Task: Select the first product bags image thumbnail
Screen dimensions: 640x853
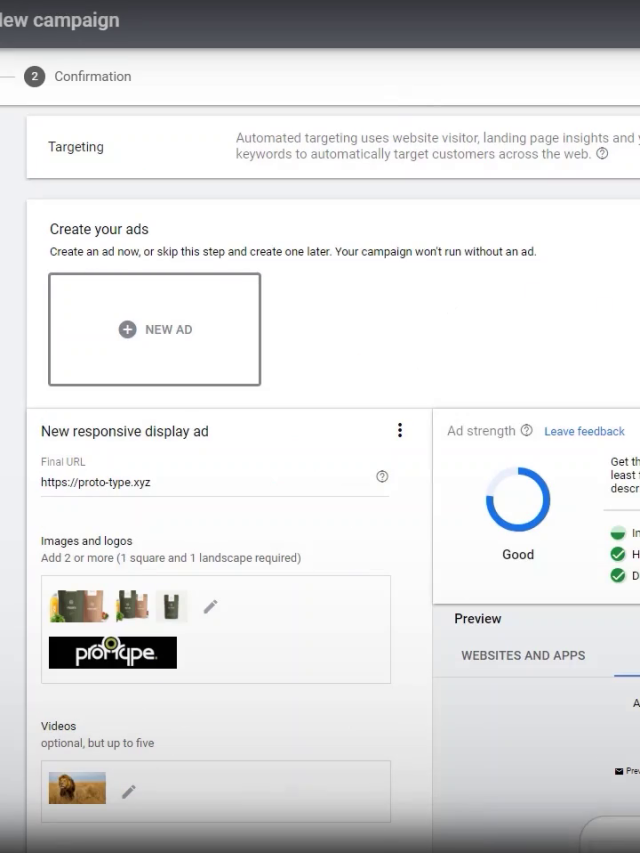Action: [78, 606]
